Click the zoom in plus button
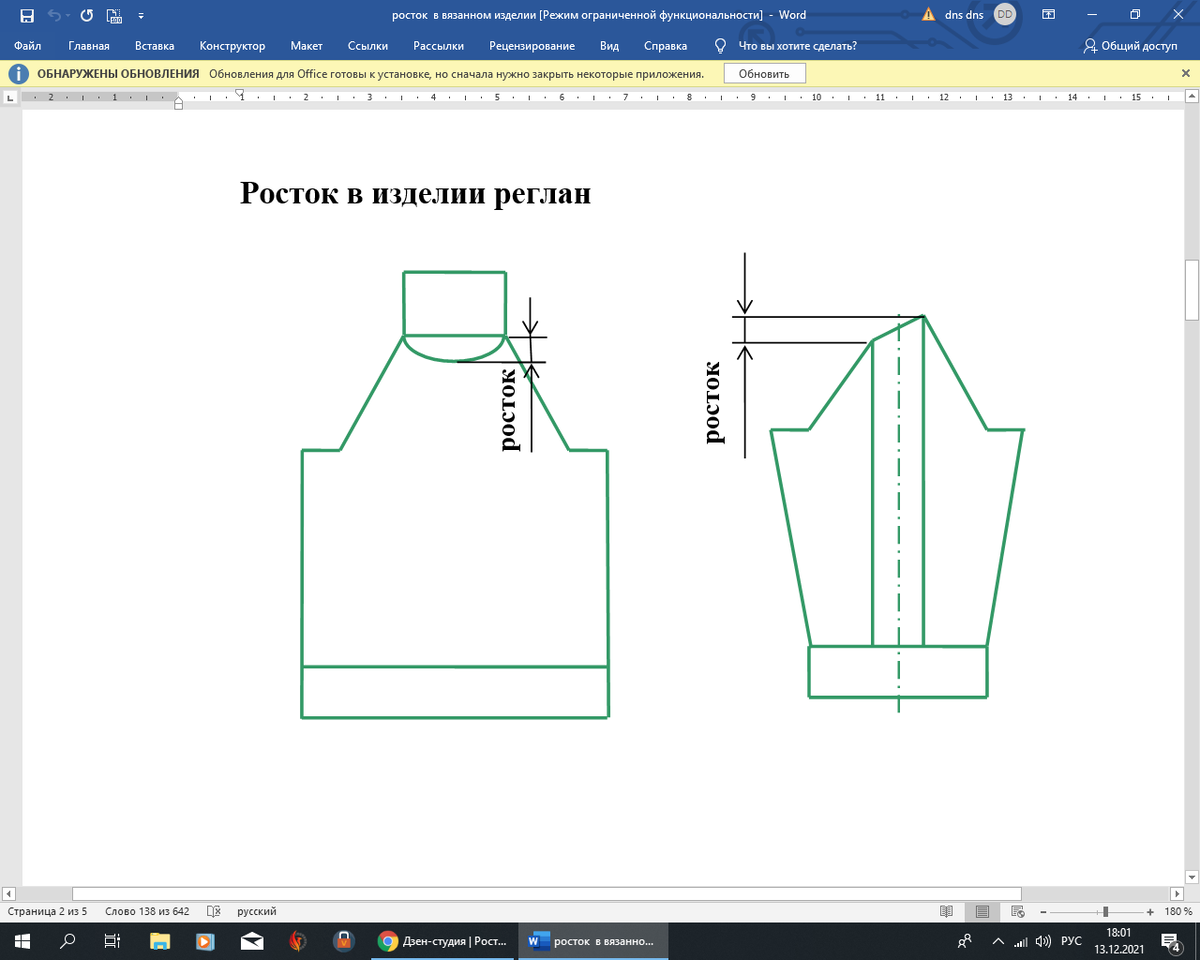Viewport: 1200px width, 960px height. pyautogui.click(x=1151, y=912)
